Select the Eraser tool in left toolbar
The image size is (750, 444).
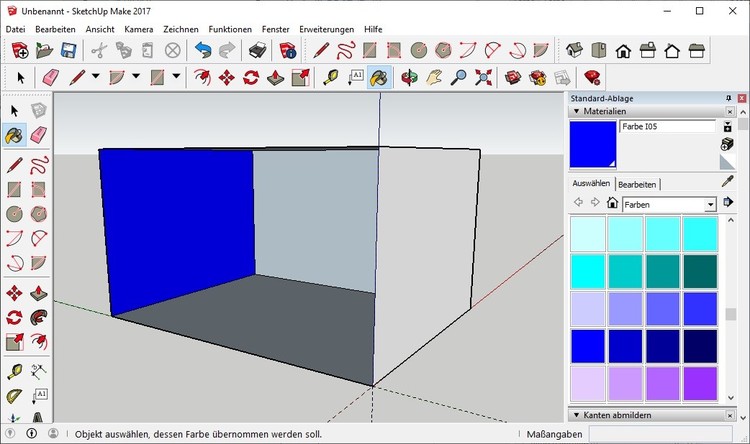click(39, 135)
